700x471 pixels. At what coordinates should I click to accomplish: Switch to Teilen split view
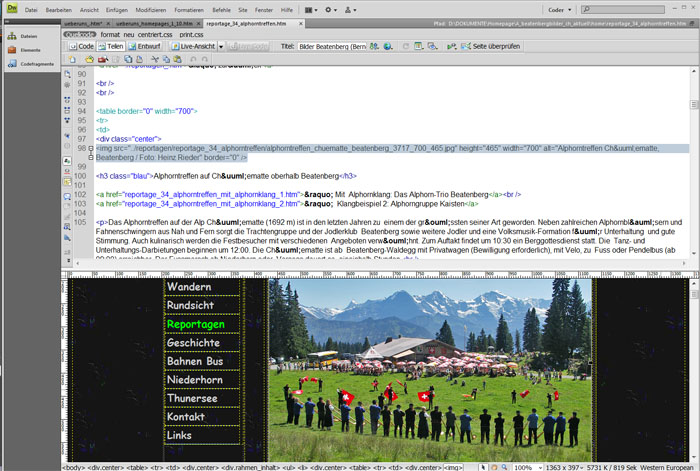coord(111,46)
